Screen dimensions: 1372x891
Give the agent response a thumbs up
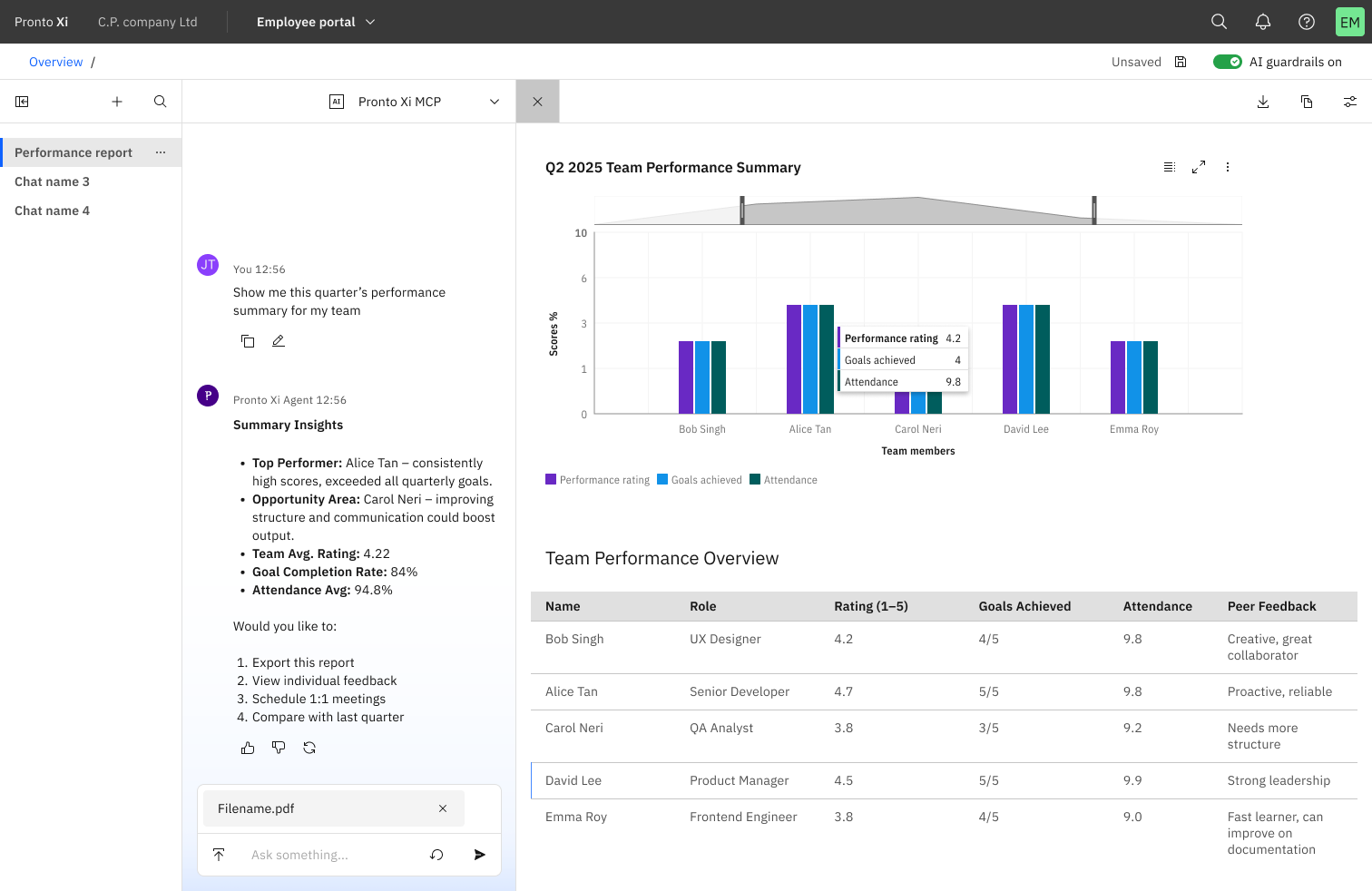[x=248, y=747]
